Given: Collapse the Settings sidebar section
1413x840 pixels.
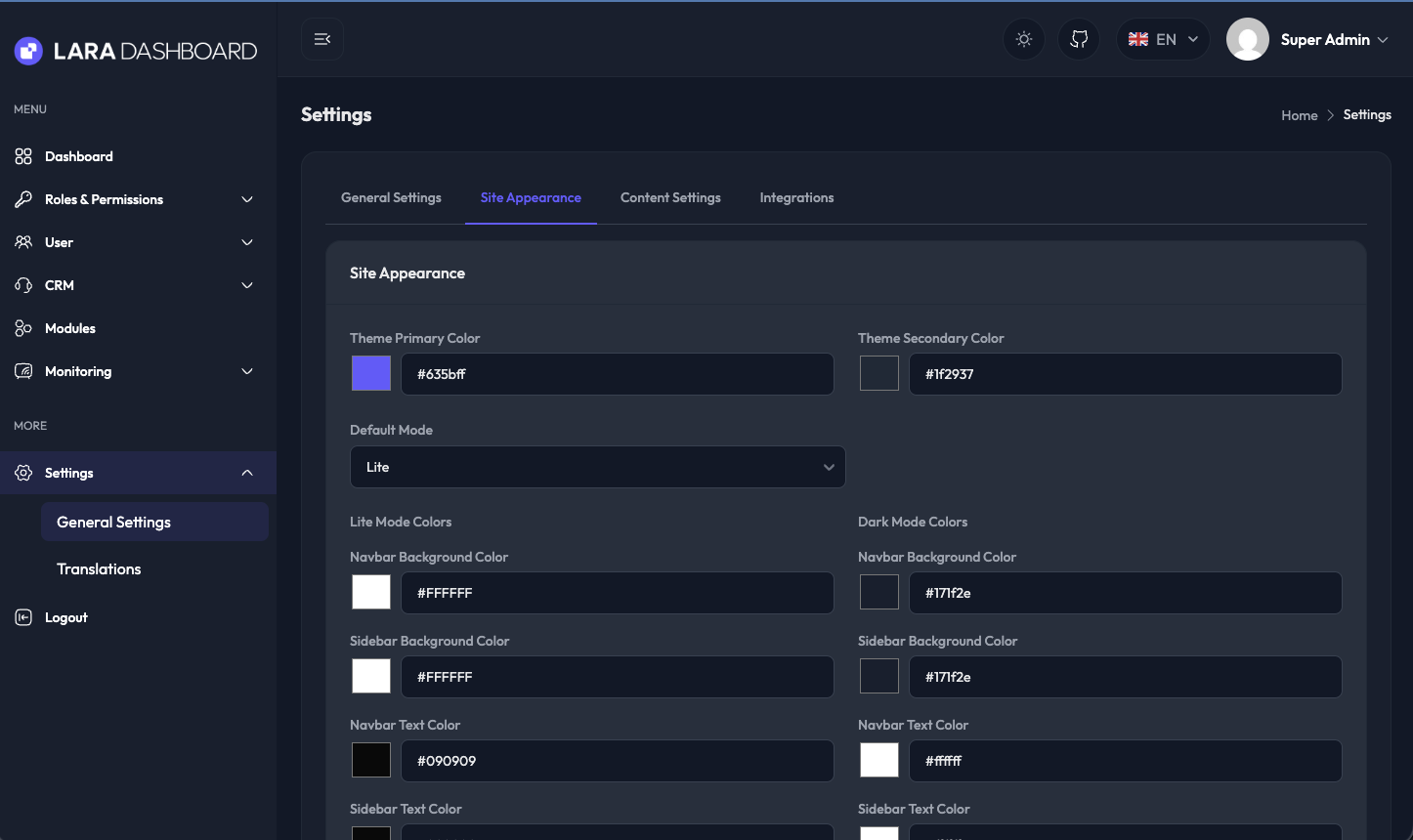Looking at the screenshot, I should [246, 473].
